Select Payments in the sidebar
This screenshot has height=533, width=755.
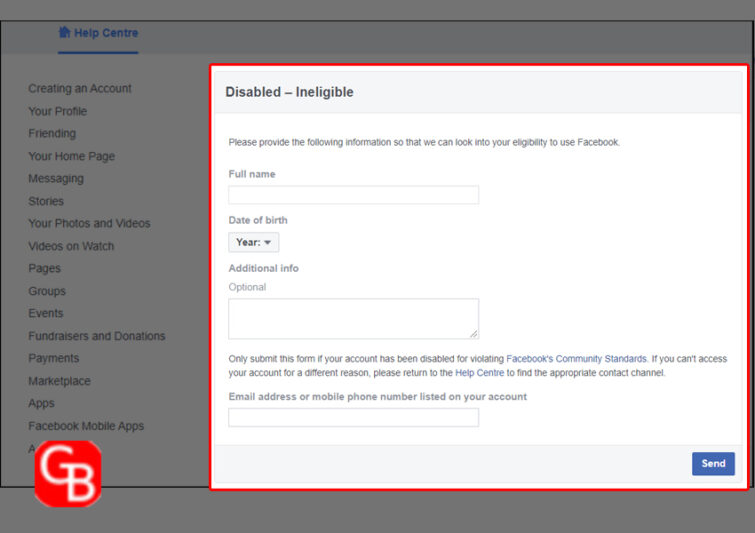pos(53,358)
